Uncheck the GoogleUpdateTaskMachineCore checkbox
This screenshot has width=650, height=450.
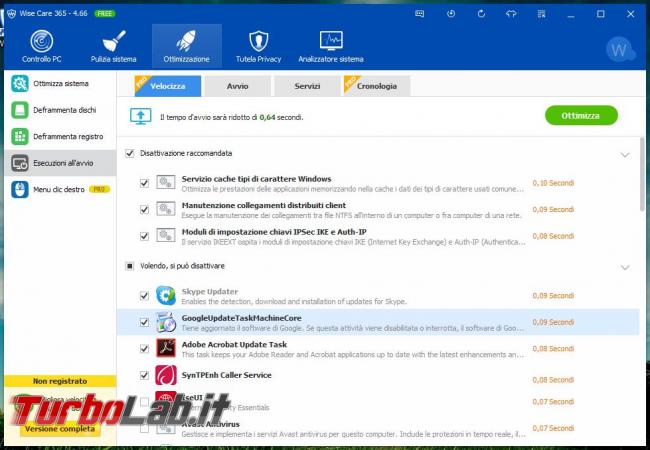click(144, 322)
